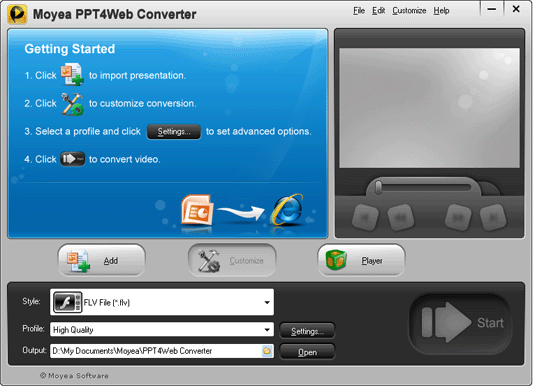Viewport: 535px width, 388px height.
Task: Click the skip to previous button in player
Action: point(365,217)
